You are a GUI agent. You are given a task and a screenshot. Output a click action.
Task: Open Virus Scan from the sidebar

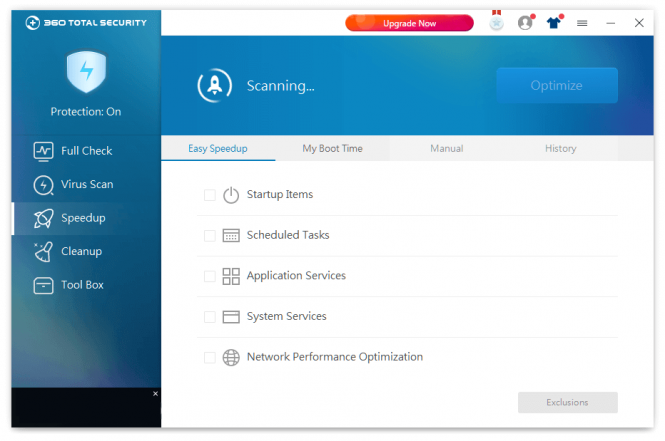(x=86, y=184)
